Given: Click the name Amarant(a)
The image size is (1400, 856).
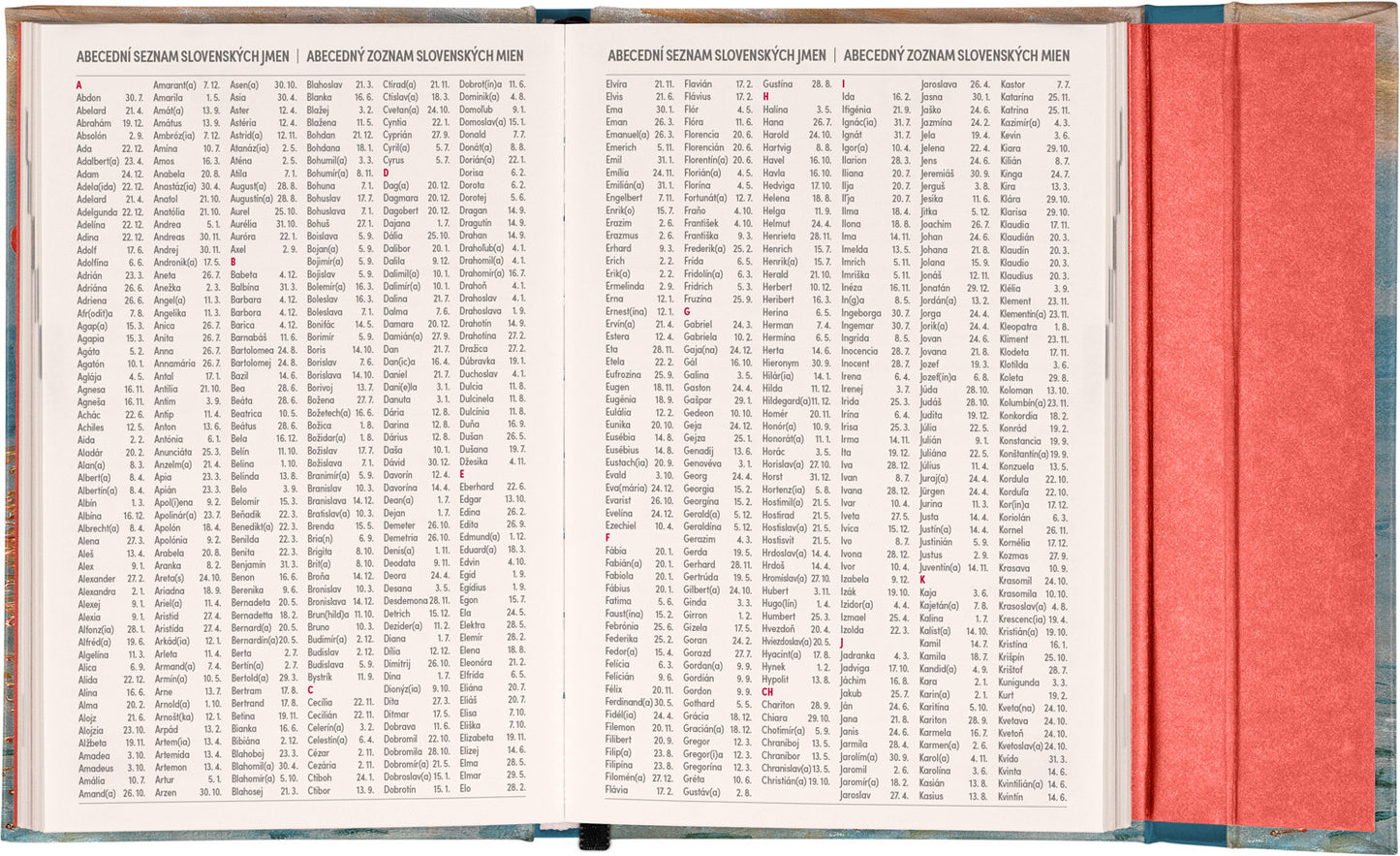Looking at the screenshot, I should click(x=174, y=85).
